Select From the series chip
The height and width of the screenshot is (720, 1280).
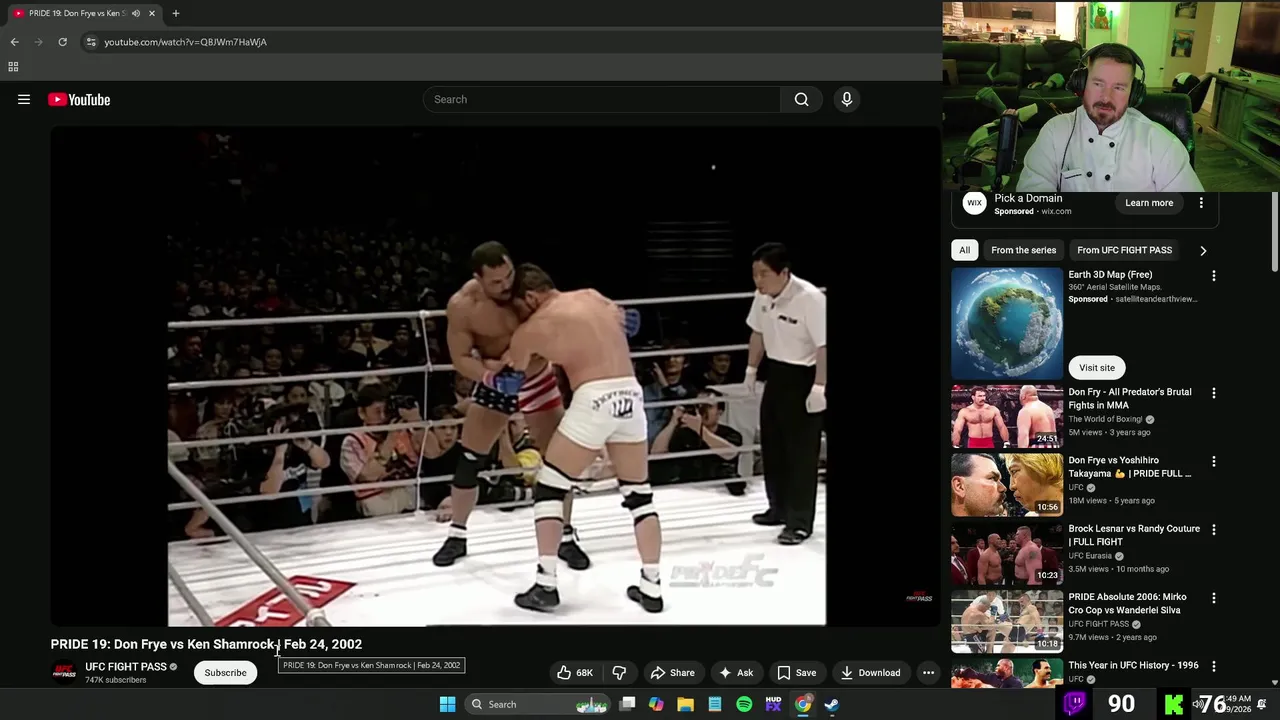click(x=1023, y=250)
